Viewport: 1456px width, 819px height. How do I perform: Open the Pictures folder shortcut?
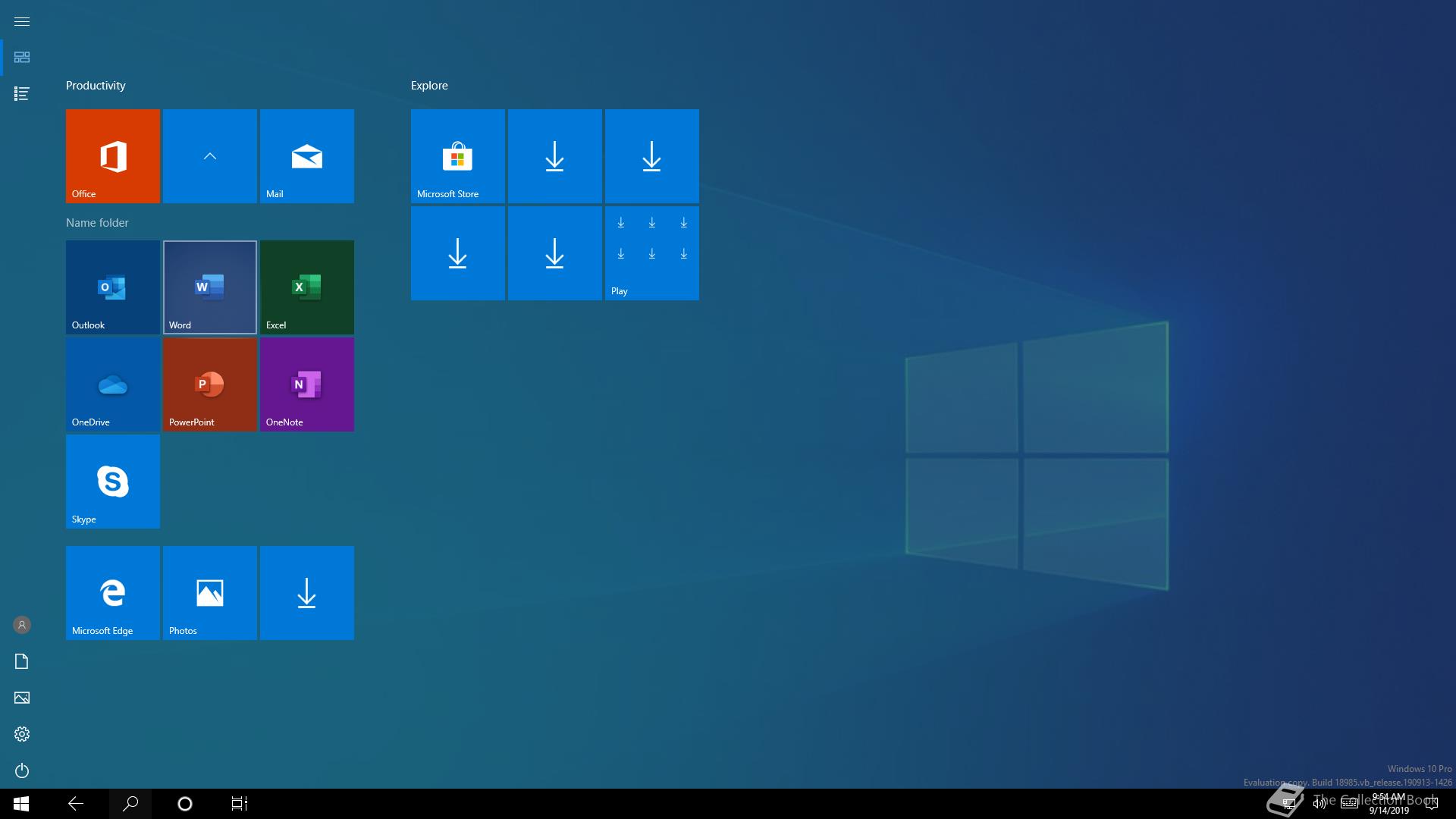coord(22,698)
